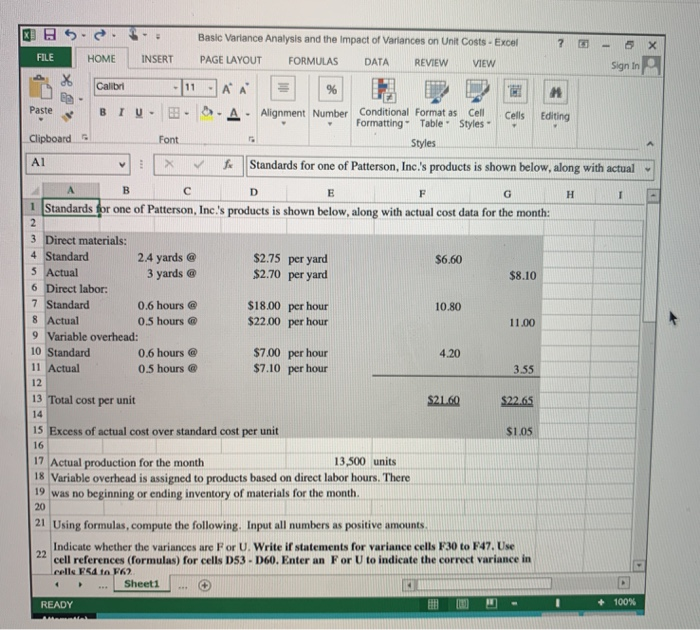Click the Increase Font Size icon
Screen dimensions: 700x630
(x=227, y=89)
